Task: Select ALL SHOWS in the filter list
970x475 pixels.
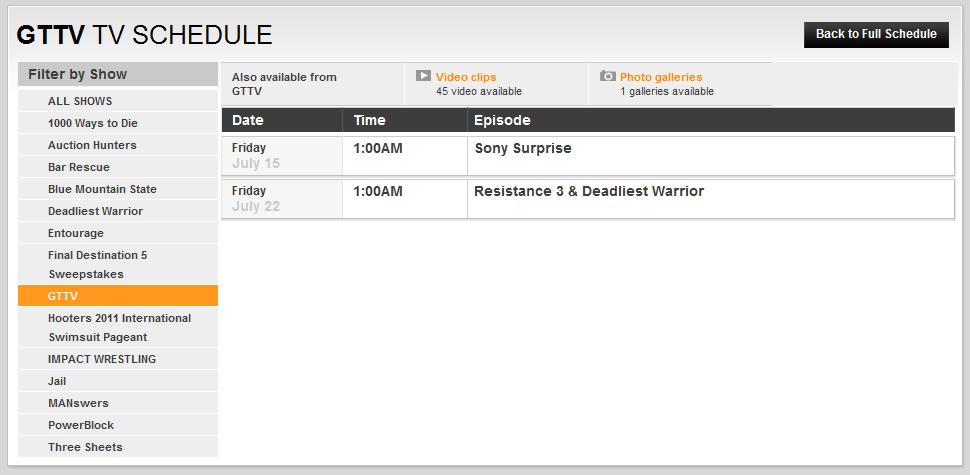Action: point(80,101)
